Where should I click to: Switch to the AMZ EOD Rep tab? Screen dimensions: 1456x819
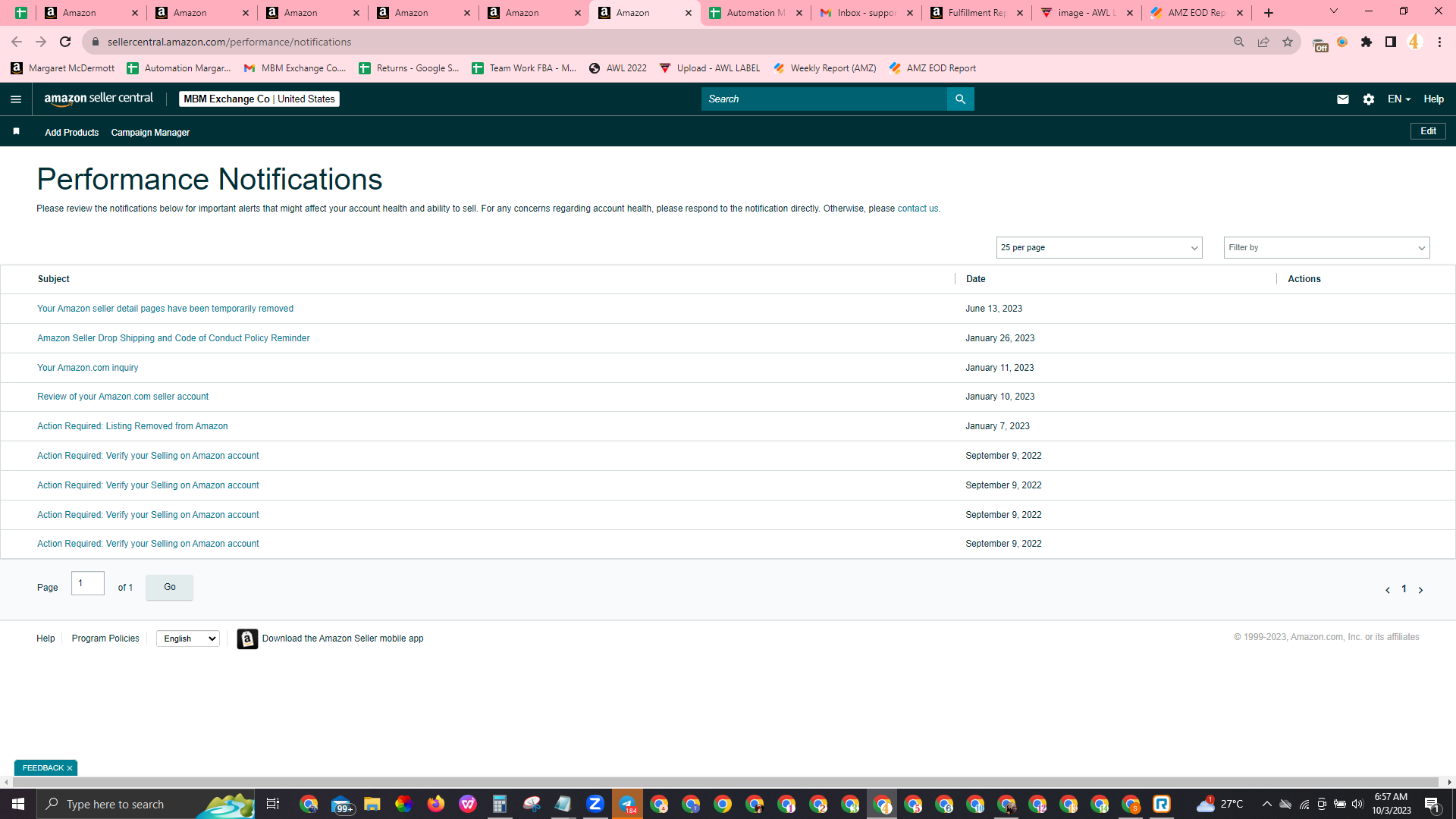click(x=1198, y=13)
